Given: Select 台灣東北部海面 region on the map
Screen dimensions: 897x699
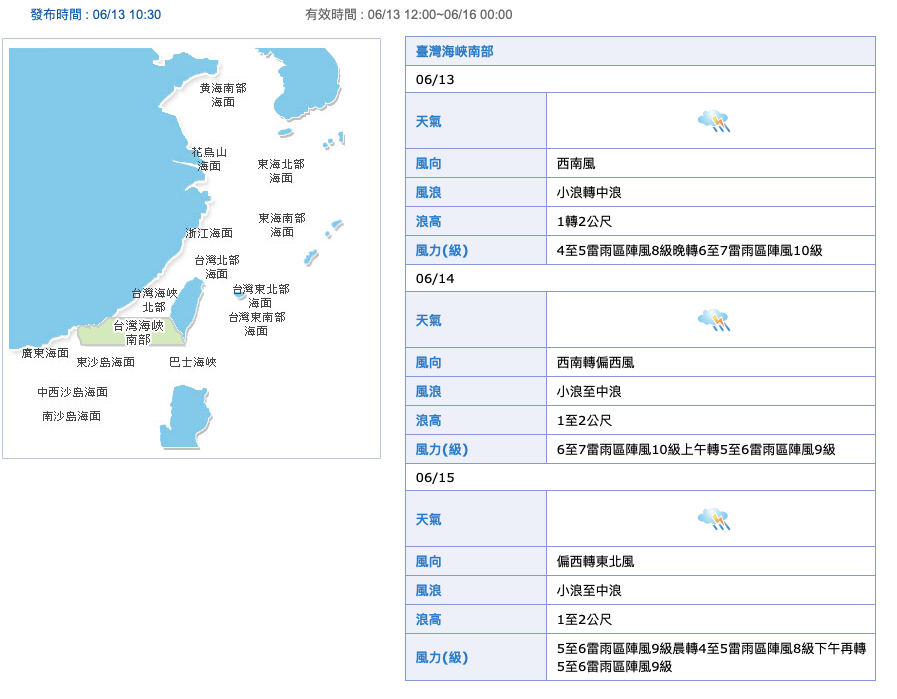Looking at the screenshot, I should click(260, 296).
